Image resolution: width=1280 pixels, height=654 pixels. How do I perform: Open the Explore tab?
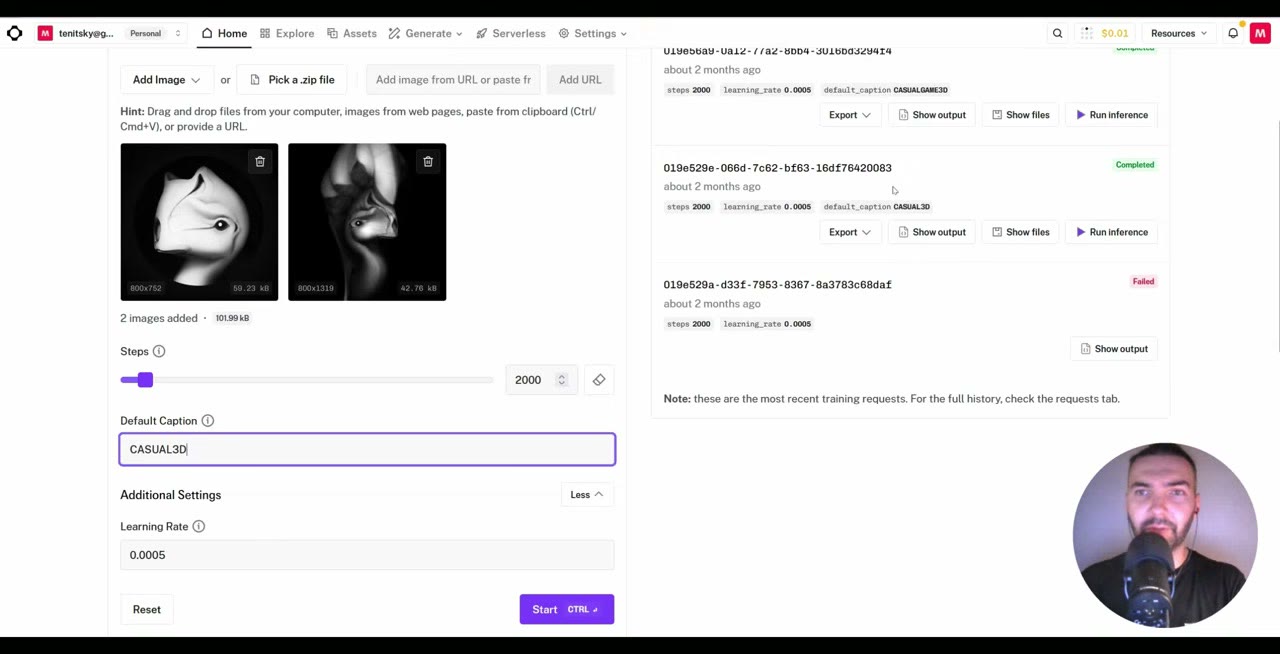[287, 33]
